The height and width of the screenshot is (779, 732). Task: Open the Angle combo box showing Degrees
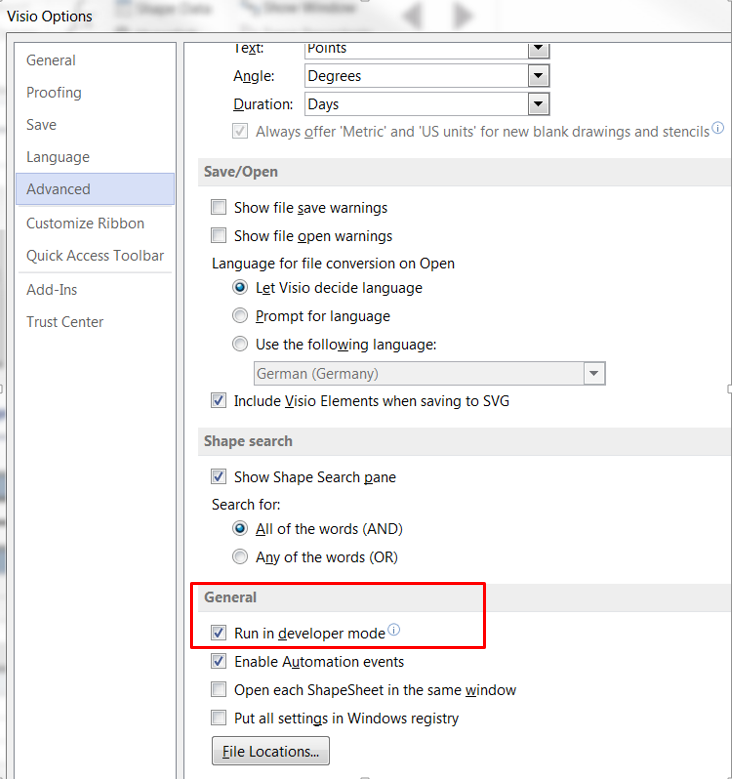point(427,76)
